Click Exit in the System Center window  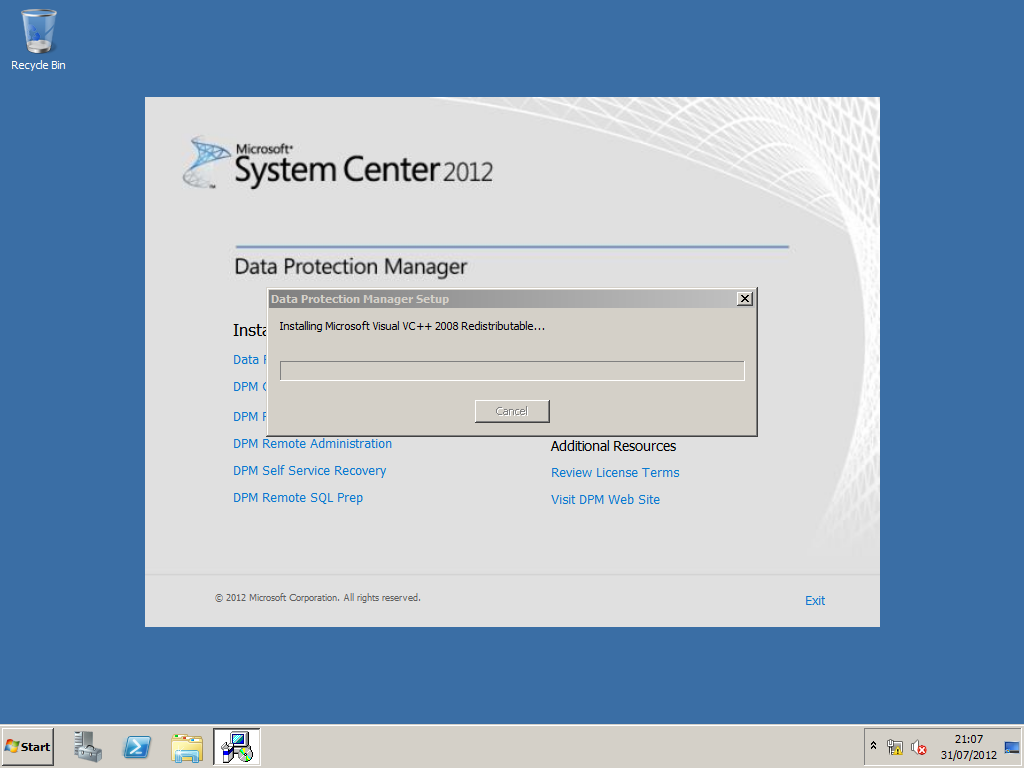pyautogui.click(x=814, y=600)
